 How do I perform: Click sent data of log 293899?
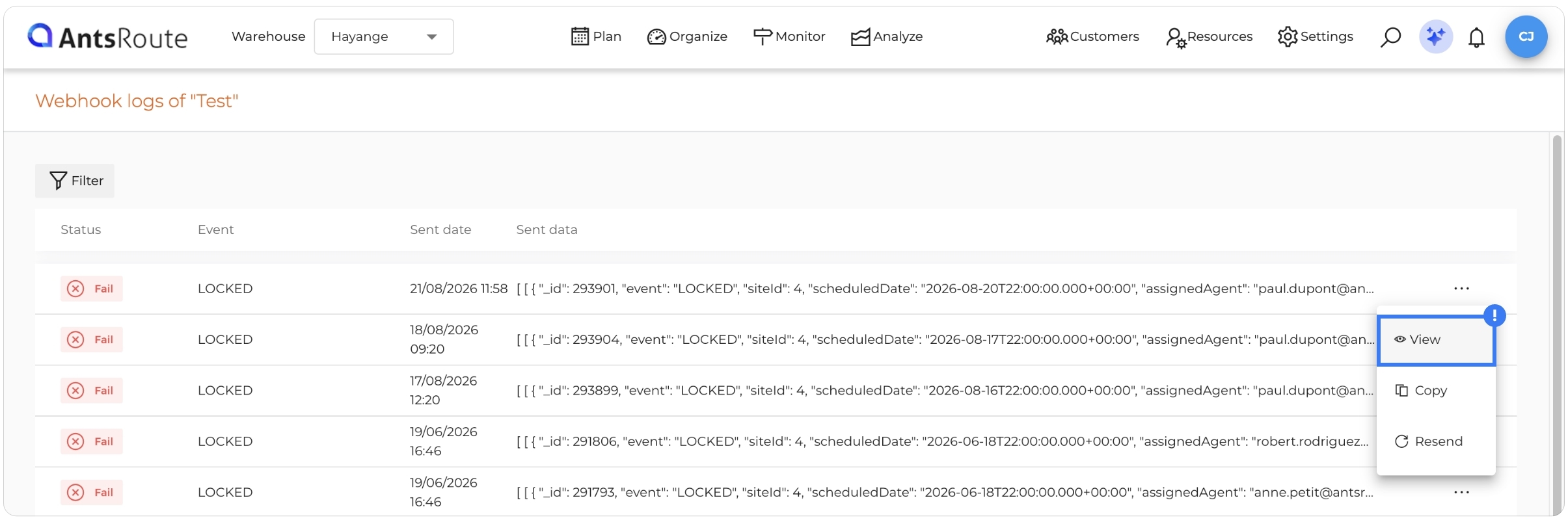(x=945, y=390)
